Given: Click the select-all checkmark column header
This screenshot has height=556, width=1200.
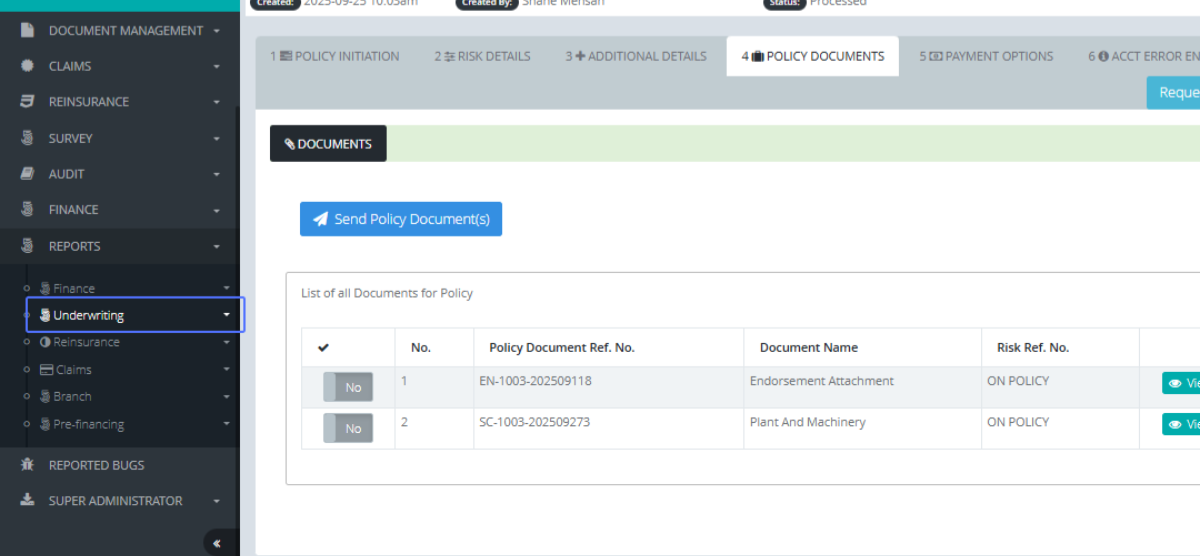Looking at the screenshot, I should [x=324, y=348].
